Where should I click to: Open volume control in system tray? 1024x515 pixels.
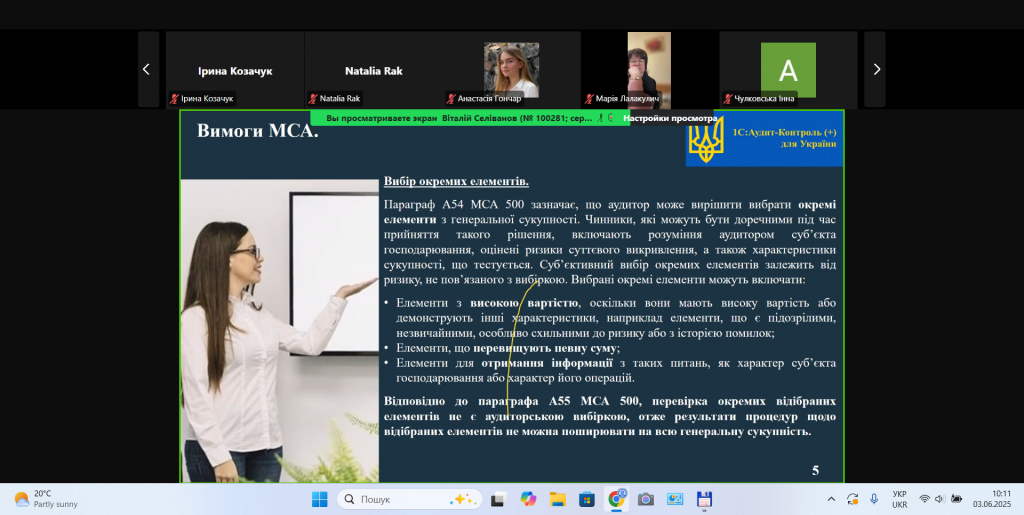pos(940,499)
